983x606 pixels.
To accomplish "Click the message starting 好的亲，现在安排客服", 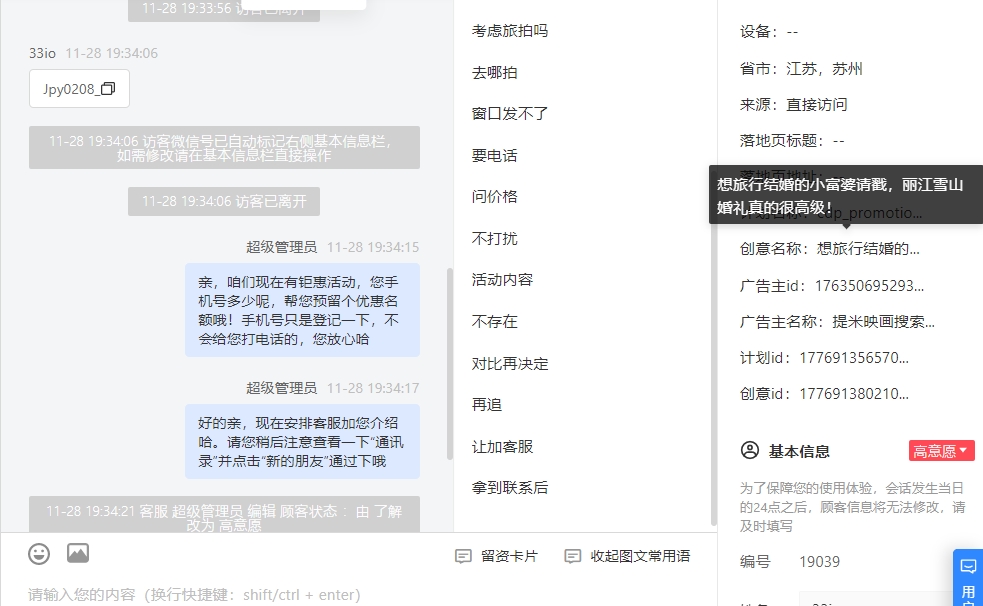I will [x=302, y=442].
